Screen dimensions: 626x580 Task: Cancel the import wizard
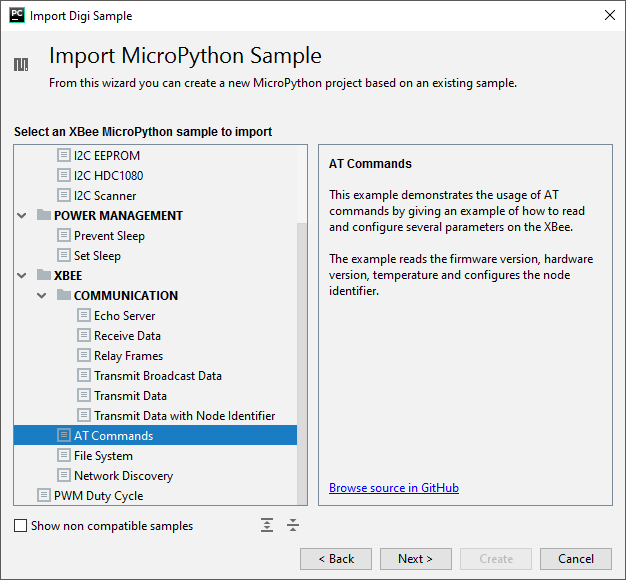pyautogui.click(x=576, y=559)
